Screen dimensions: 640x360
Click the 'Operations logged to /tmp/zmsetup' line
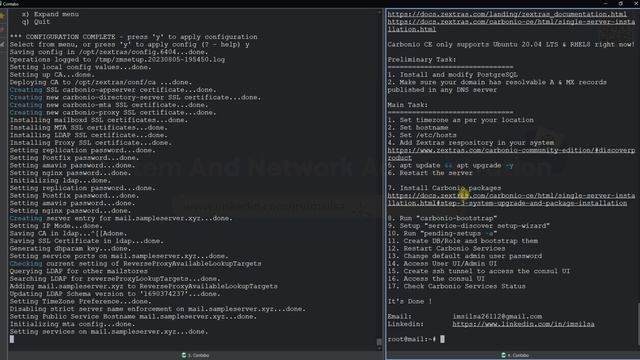coord(117,60)
